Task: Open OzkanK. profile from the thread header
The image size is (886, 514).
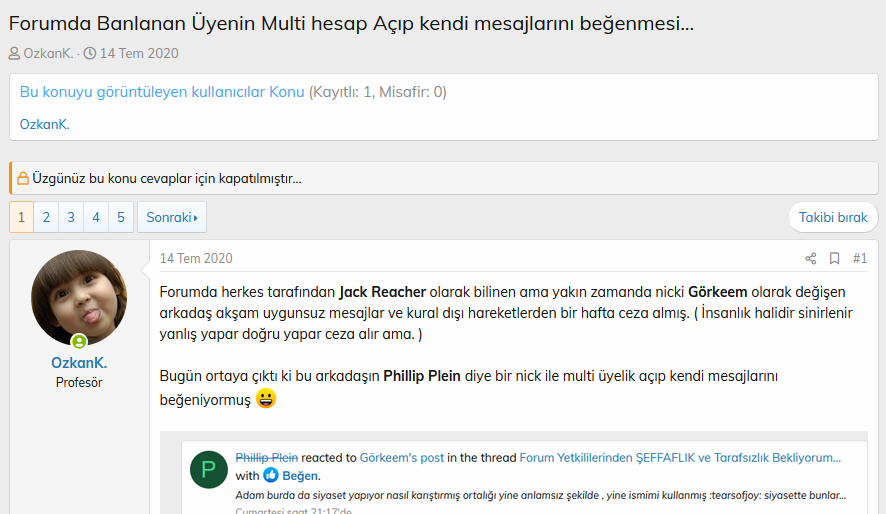Action: [x=46, y=53]
